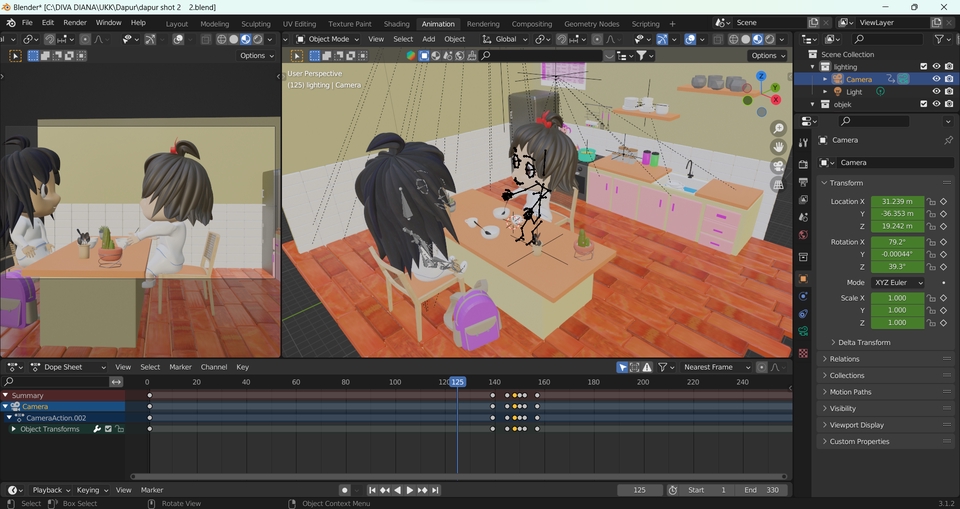This screenshot has height=509, width=960.
Task: Open the Output properties tab icon
Action: pos(803,182)
